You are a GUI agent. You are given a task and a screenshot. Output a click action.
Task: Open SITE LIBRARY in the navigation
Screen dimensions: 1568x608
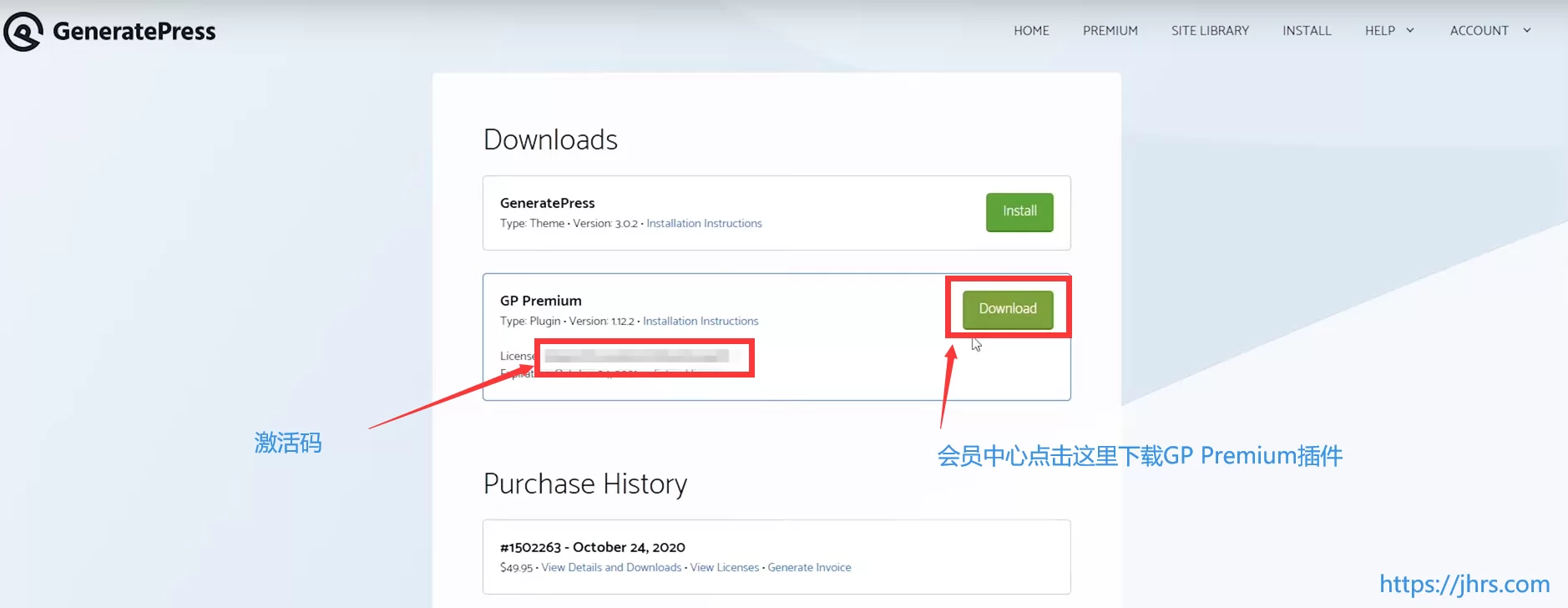(x=1210, y=31)
